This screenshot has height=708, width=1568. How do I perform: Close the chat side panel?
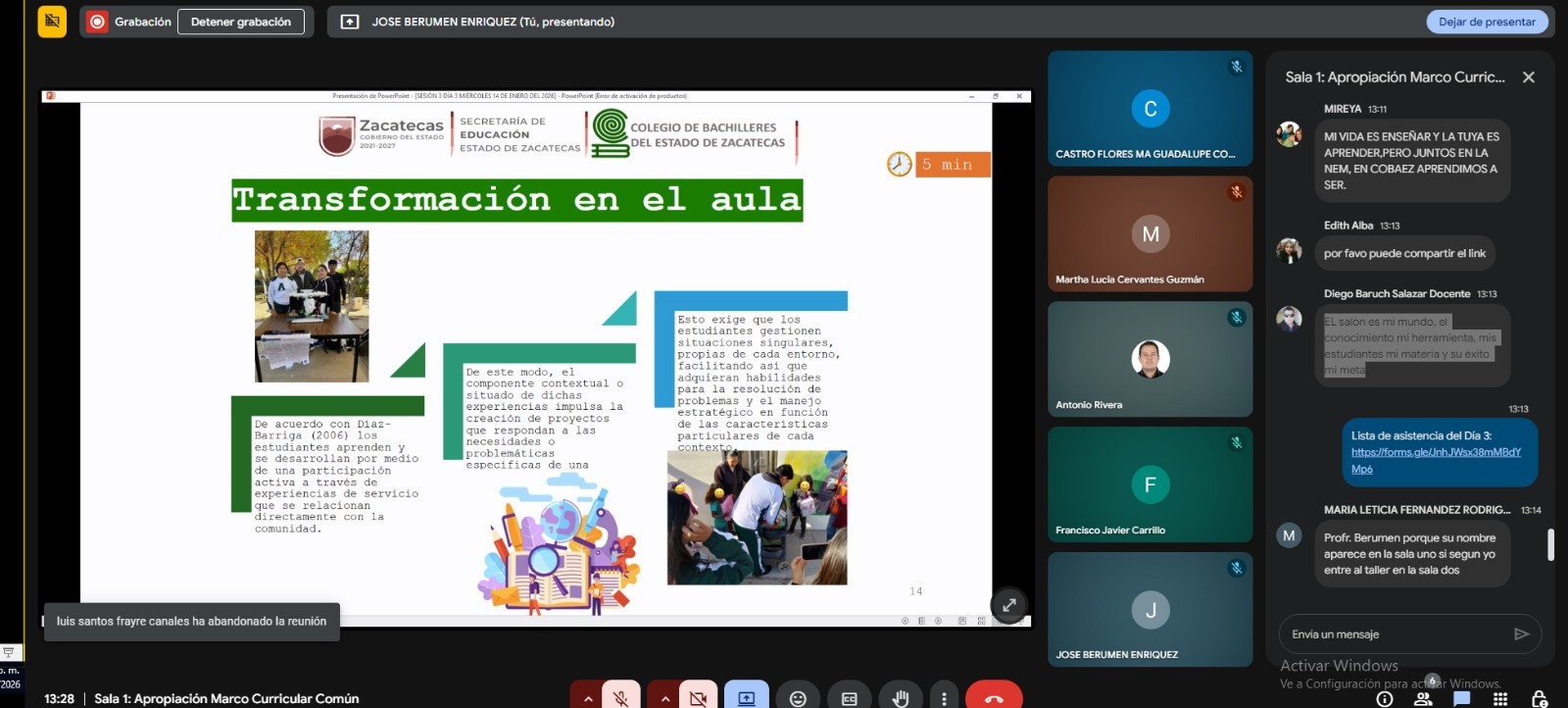[x=1528, y=77]
